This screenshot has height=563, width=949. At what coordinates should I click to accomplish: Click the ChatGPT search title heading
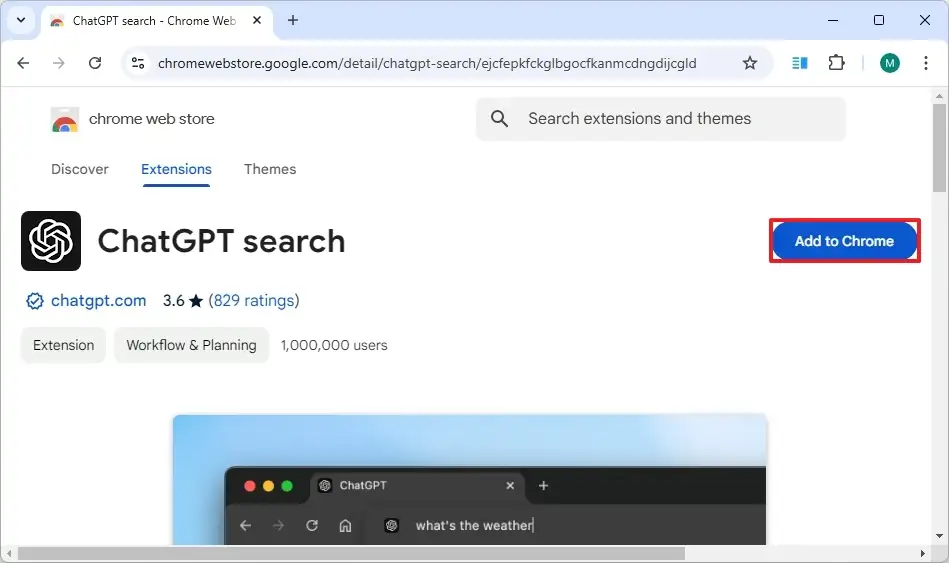[222, 241]
